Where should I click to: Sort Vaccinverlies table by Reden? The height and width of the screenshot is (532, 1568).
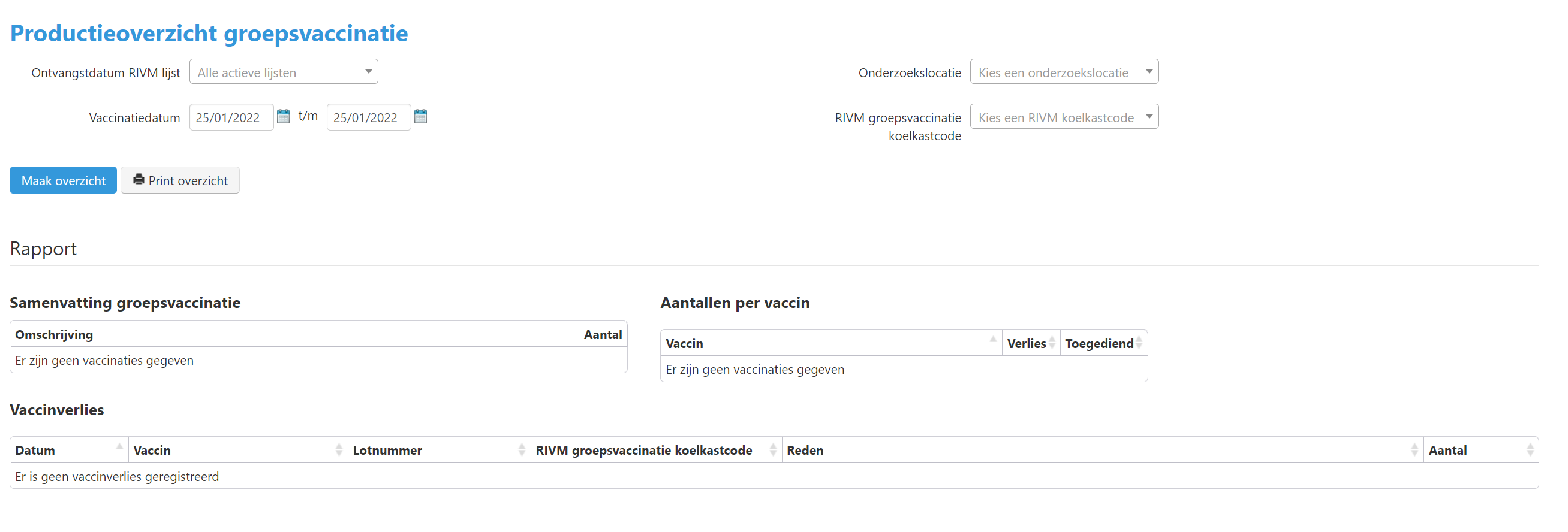point(1101,450)
